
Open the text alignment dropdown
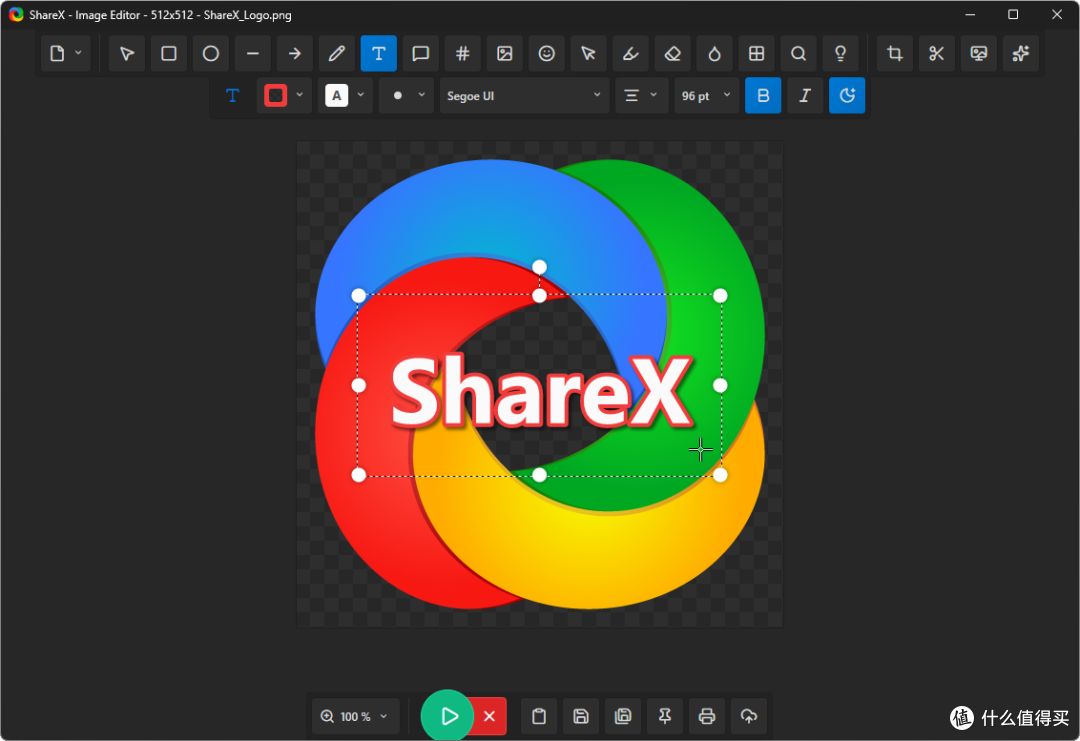click(x=641, y=96)
